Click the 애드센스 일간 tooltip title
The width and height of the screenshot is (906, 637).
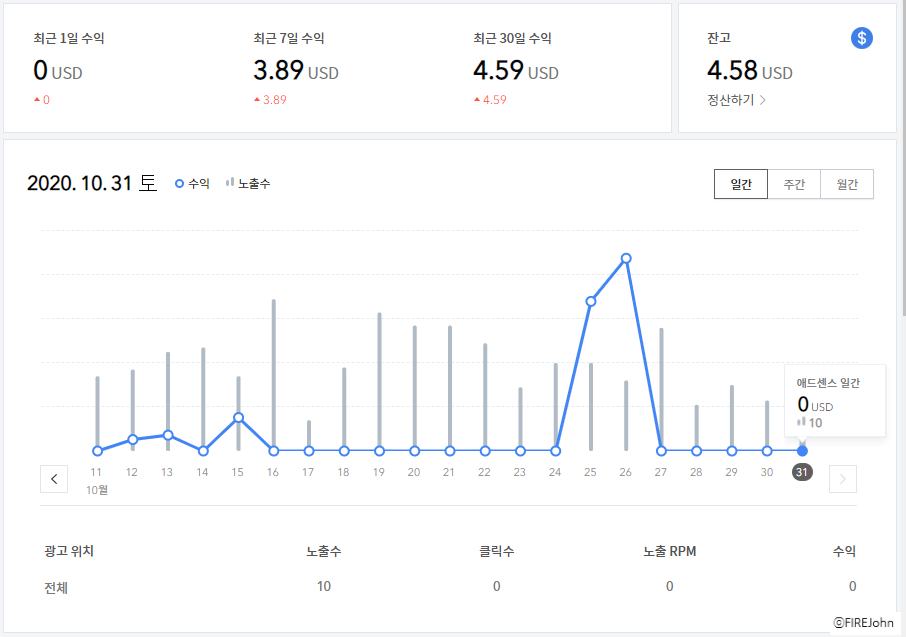pos(828,383)
